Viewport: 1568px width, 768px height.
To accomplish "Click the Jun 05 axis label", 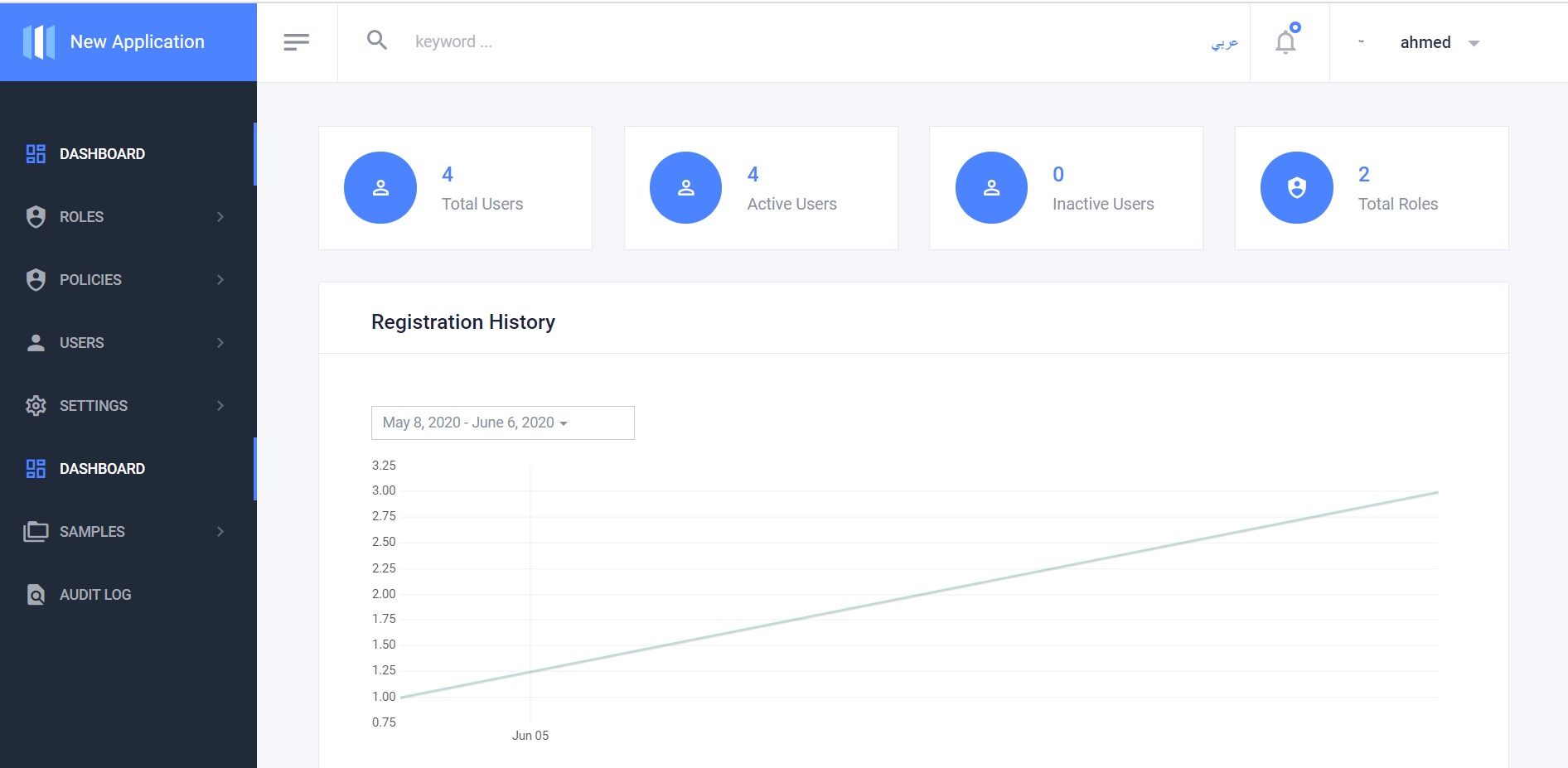I will click(x=530, y=735).
